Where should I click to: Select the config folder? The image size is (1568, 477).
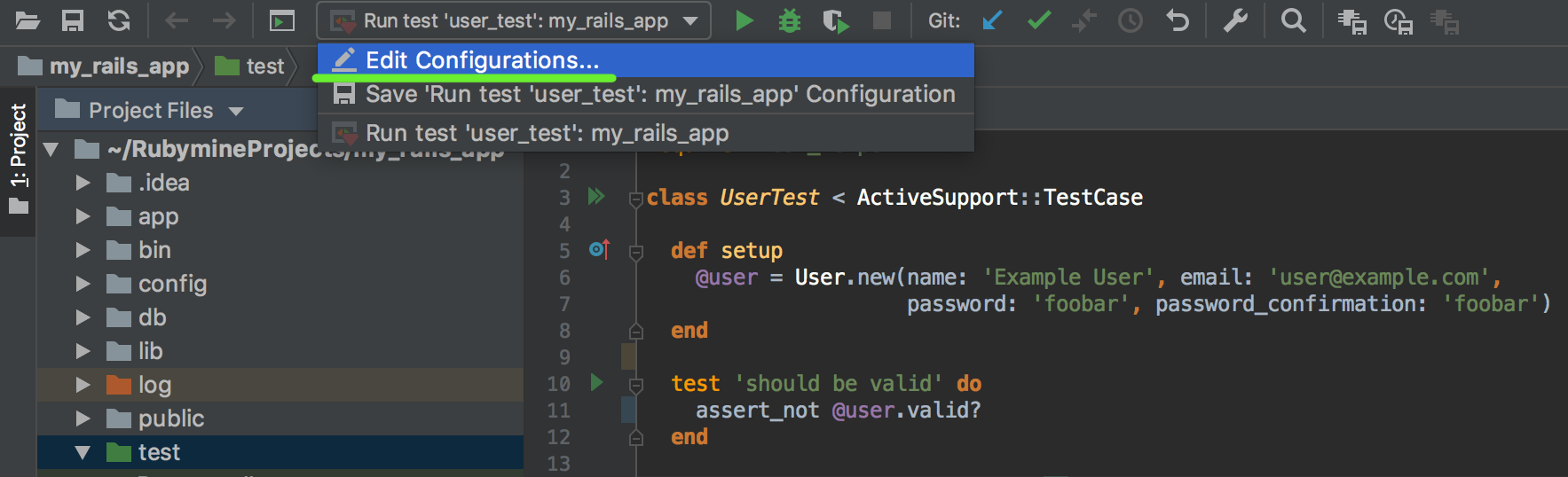tap(280, 284)
